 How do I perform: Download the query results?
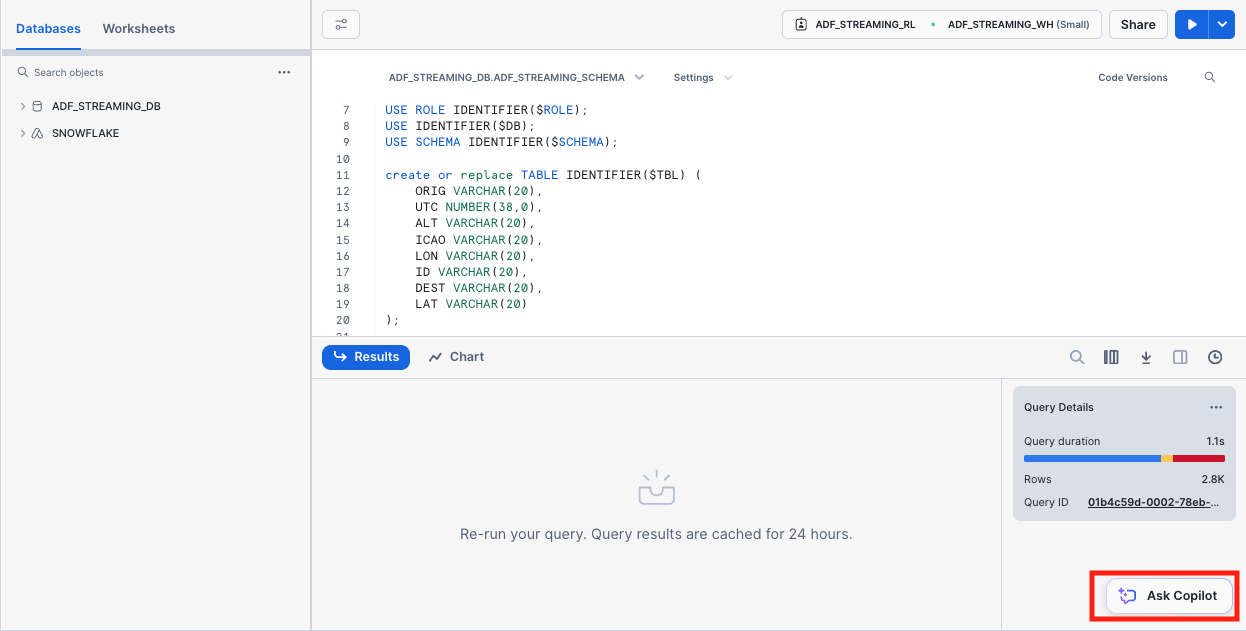point(1146,357)
